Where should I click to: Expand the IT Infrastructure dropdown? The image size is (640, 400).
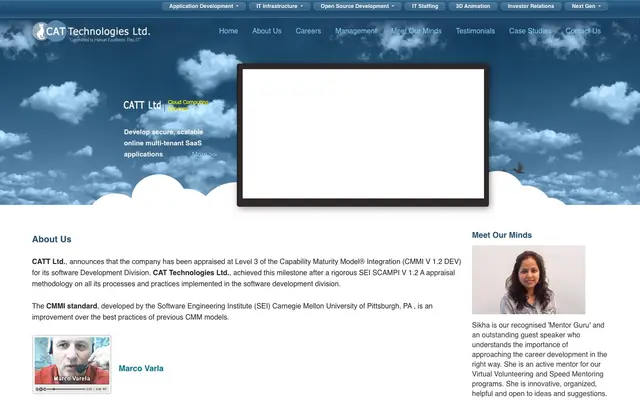click(280, 6)
